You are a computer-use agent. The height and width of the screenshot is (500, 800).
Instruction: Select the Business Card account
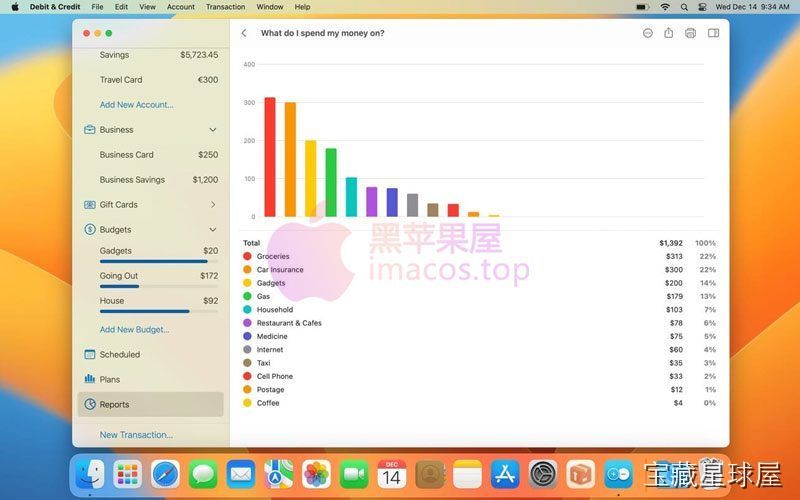[151, 155]
